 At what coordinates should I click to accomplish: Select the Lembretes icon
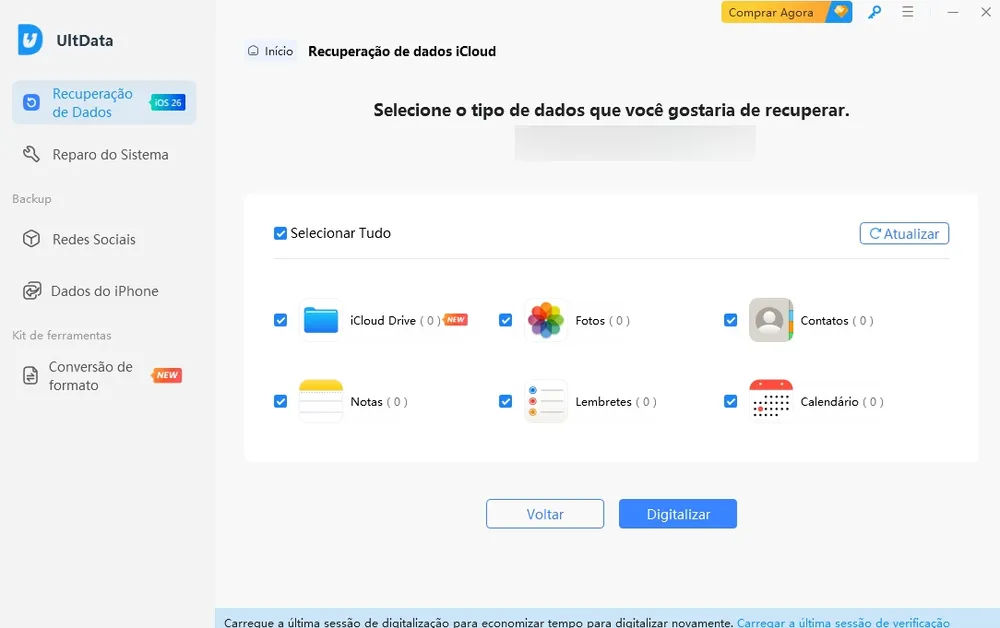(545, 401)
